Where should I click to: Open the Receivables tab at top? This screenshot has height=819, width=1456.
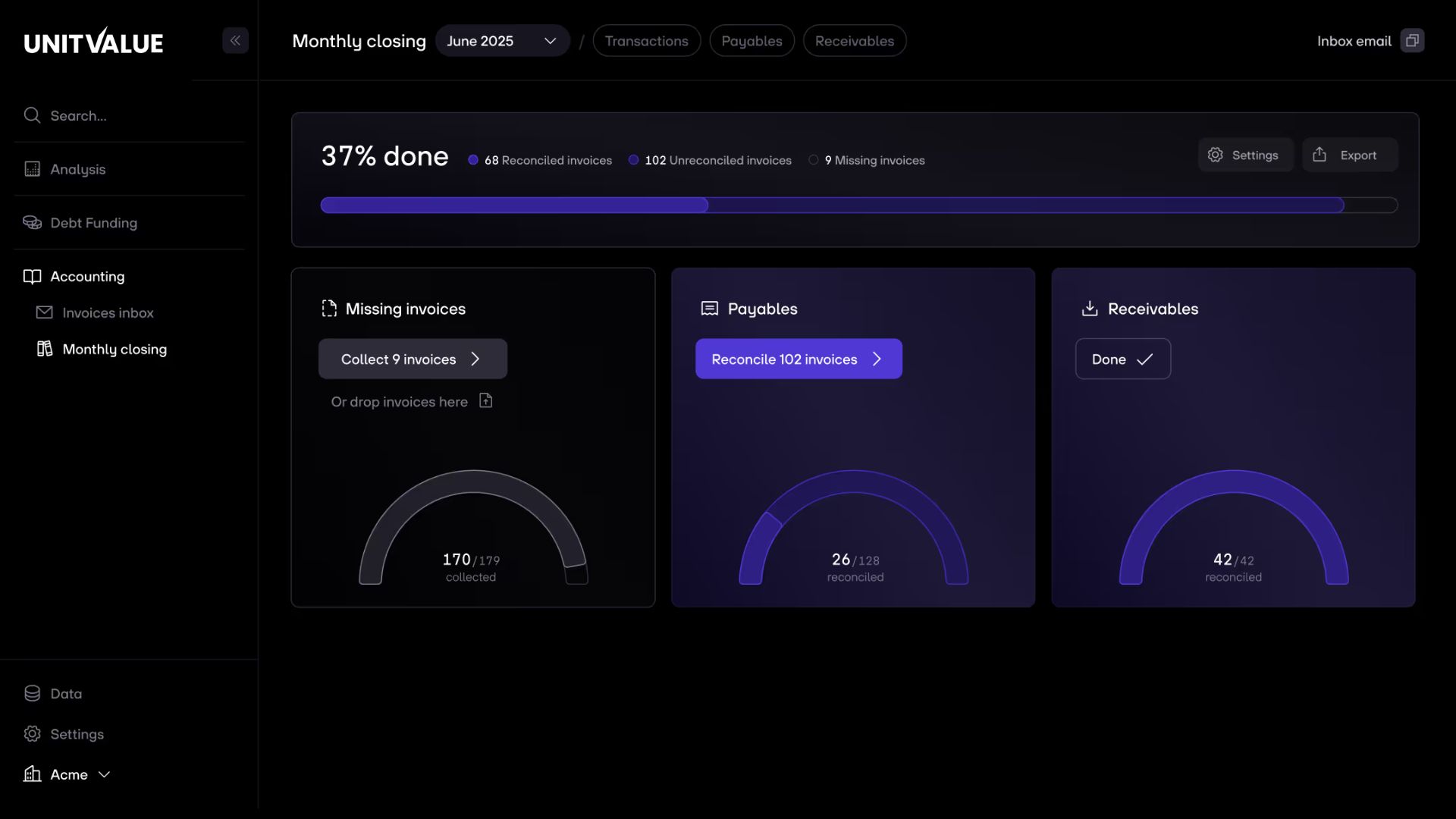[x=854, y=41]
